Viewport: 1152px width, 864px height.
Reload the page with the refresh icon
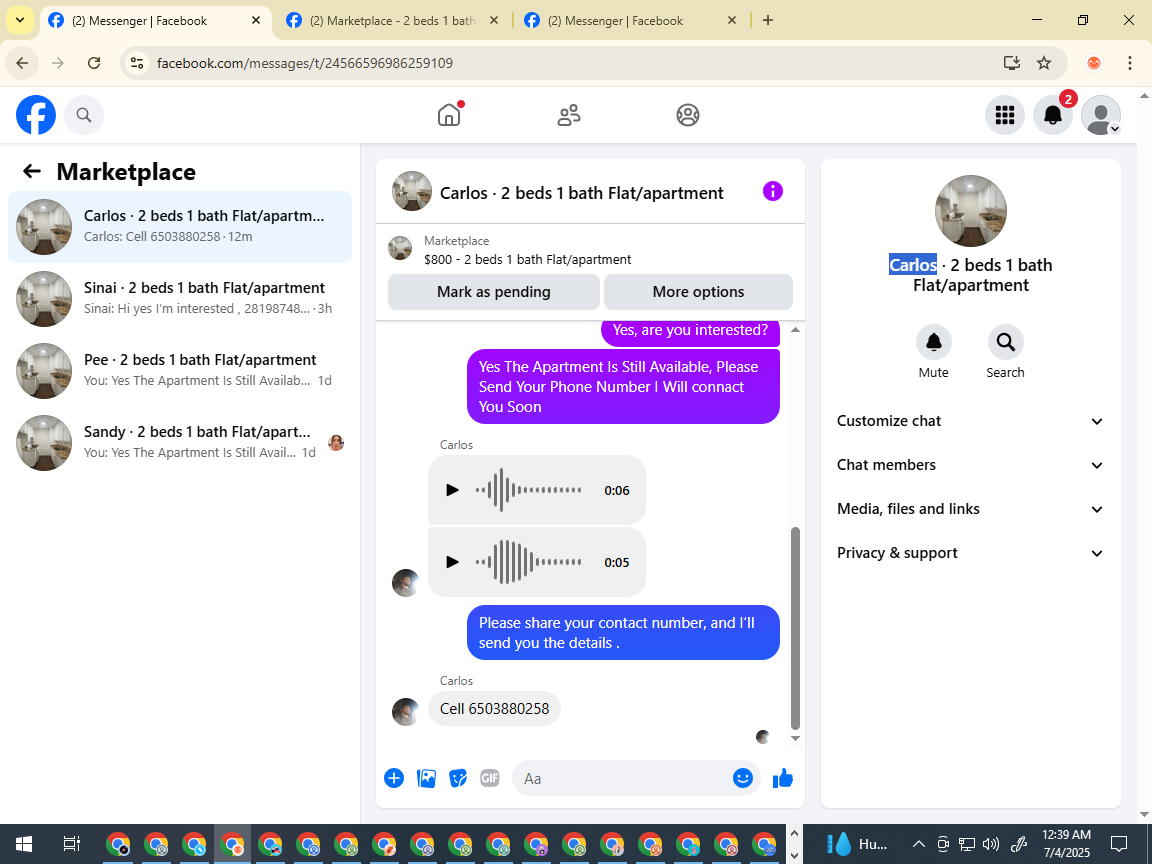click(94, 63)
